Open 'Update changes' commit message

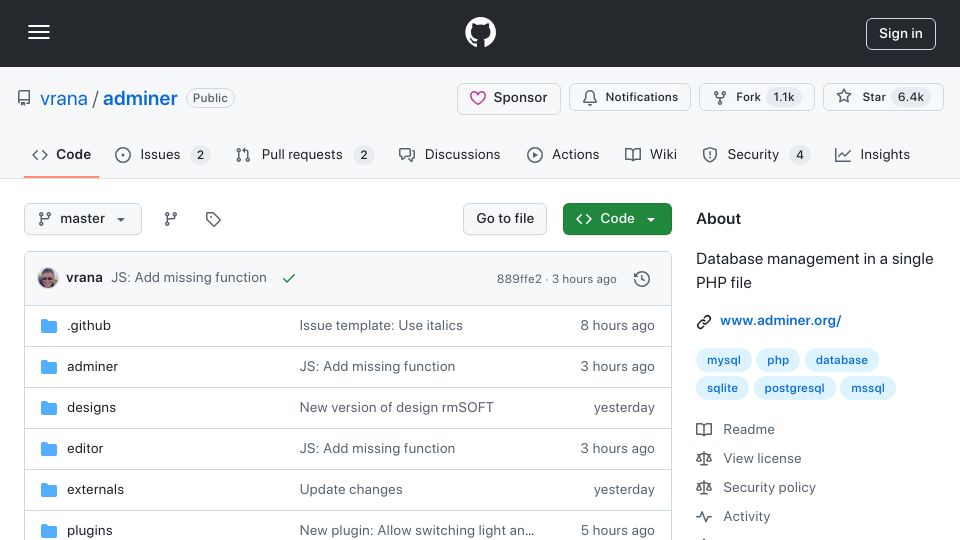(351, 490)
